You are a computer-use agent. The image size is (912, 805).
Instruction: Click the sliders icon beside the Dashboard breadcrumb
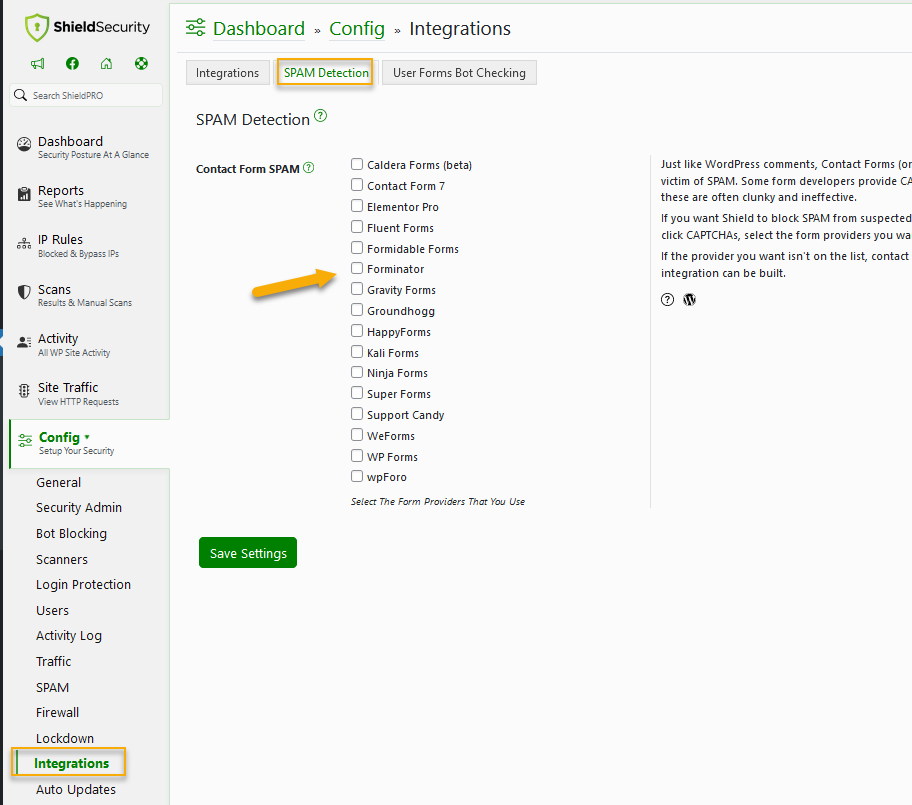(x=195, y=27)
